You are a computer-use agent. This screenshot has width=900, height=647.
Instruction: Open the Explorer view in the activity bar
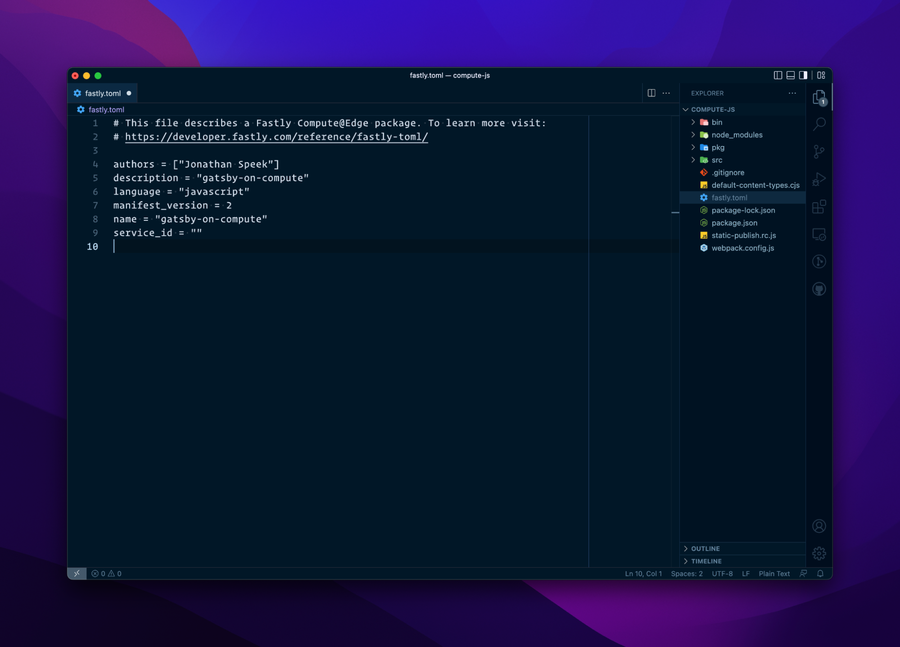click(x=819, y=97)
